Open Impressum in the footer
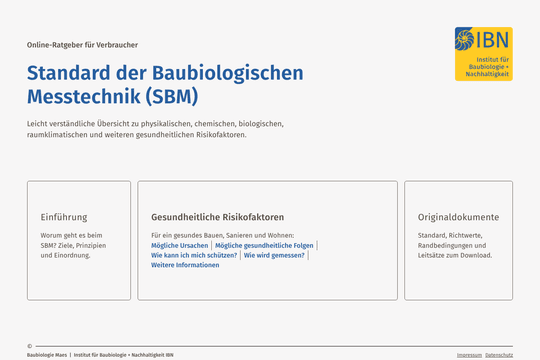Image resolution: width=540 pixels, height=360 pixels. 469,355
